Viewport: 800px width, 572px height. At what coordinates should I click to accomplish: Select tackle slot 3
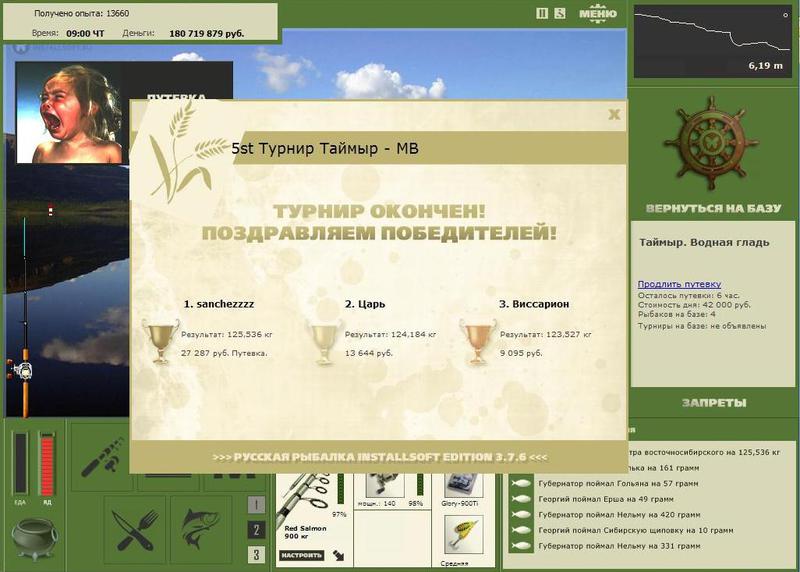(256, 554)
